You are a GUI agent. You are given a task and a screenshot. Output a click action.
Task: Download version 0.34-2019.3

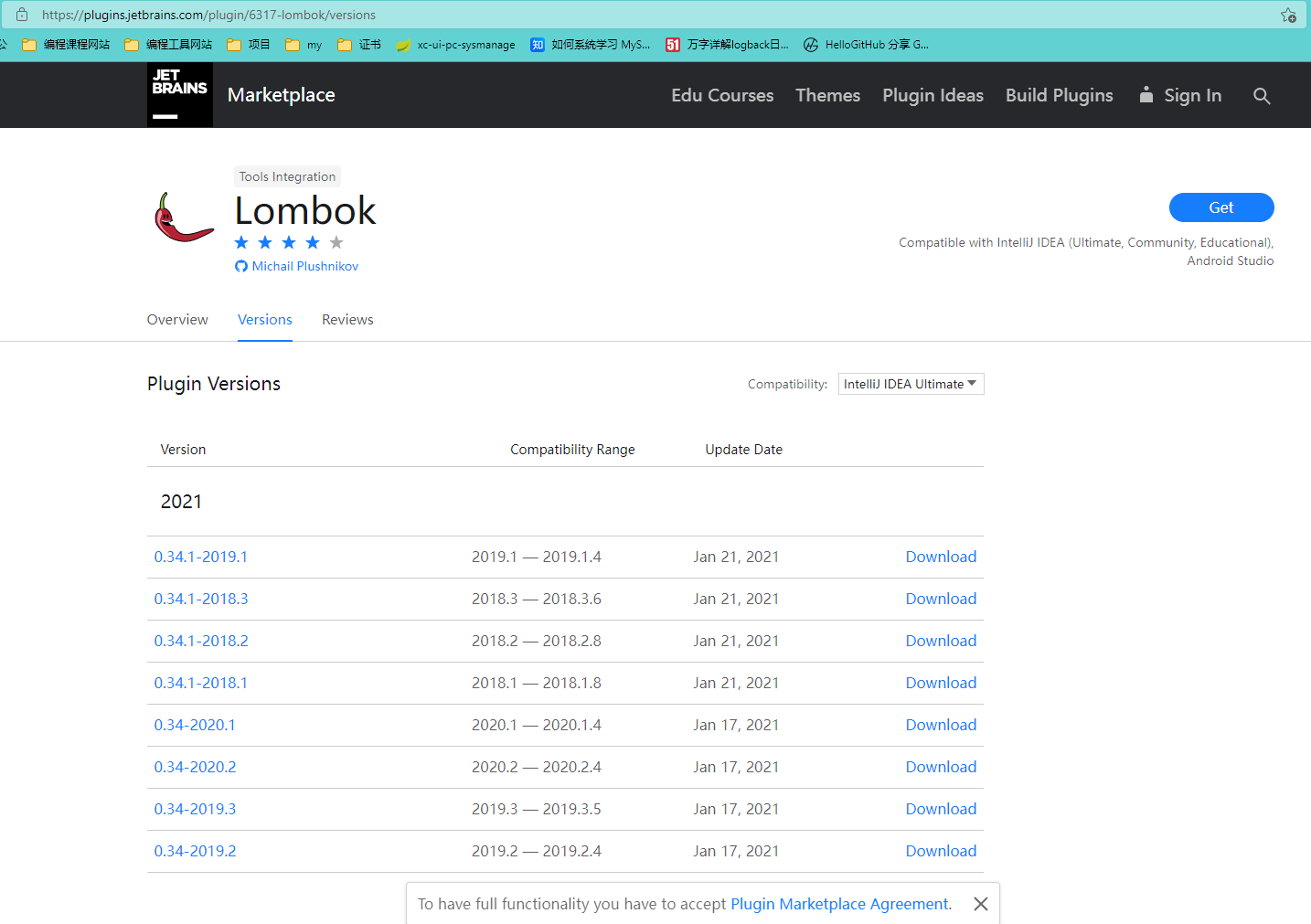(941, 809)
